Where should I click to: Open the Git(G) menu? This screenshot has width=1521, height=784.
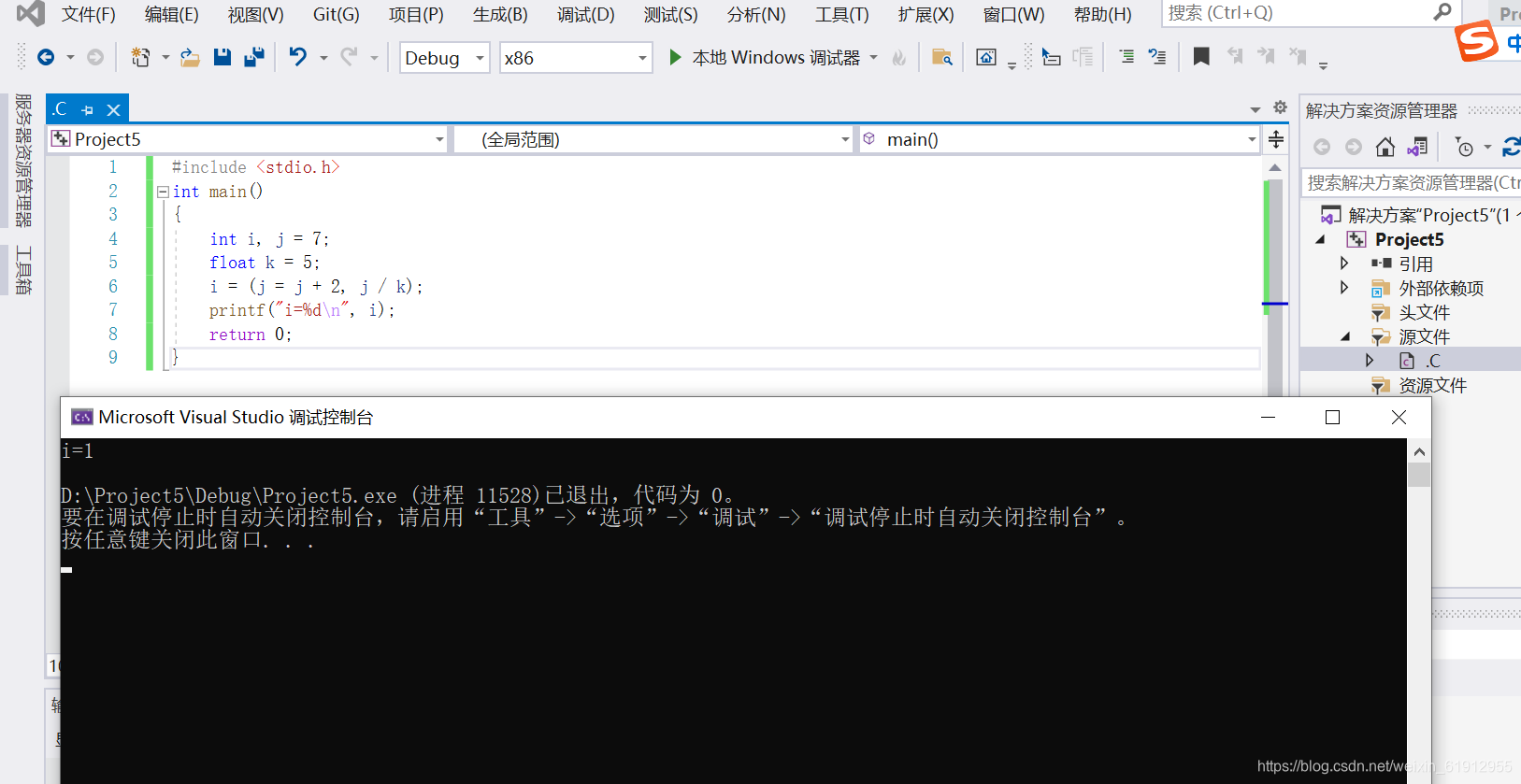pyautogui.click(x=337, y=14)
